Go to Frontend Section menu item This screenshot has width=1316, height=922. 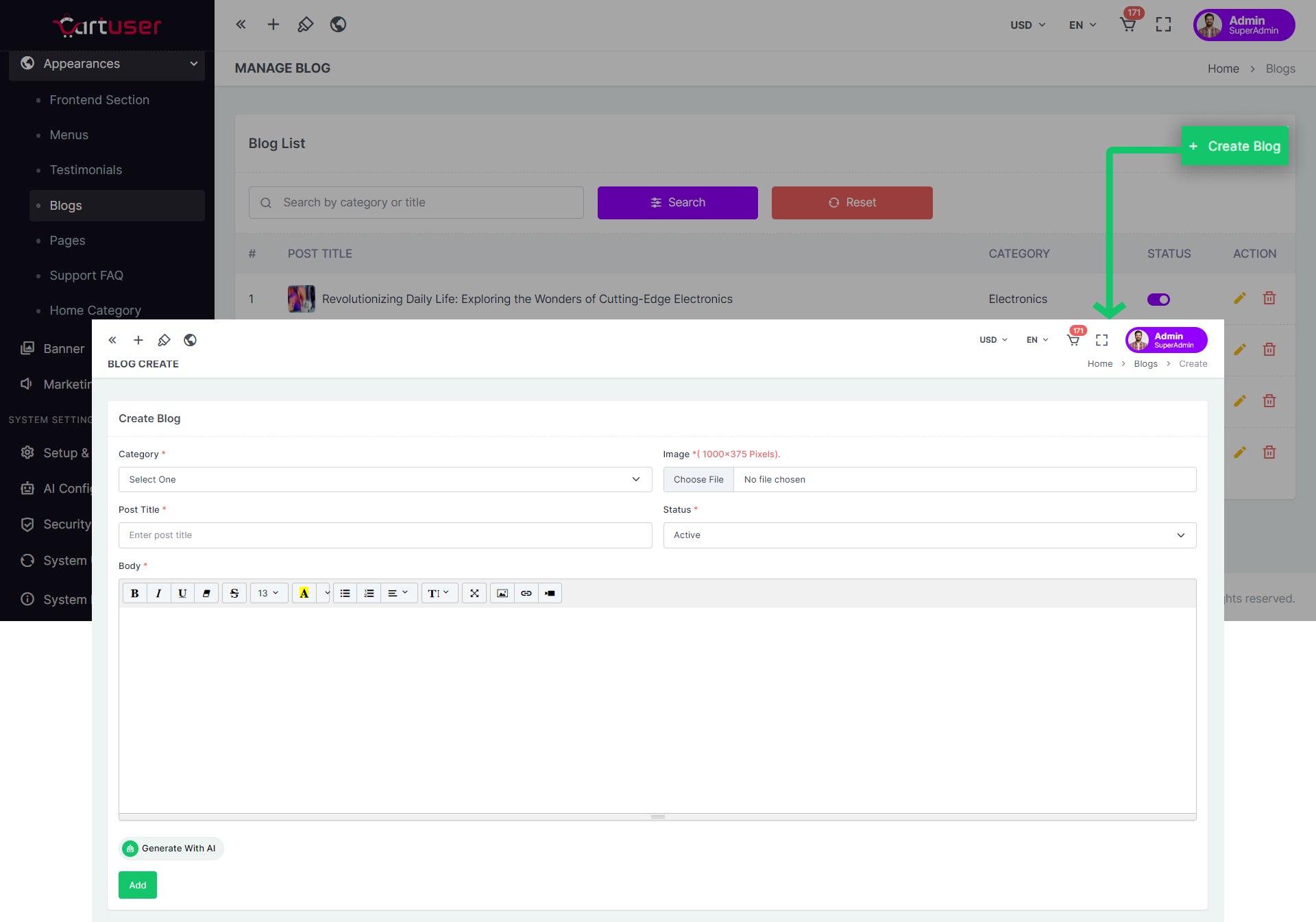(x=99, y=100)
